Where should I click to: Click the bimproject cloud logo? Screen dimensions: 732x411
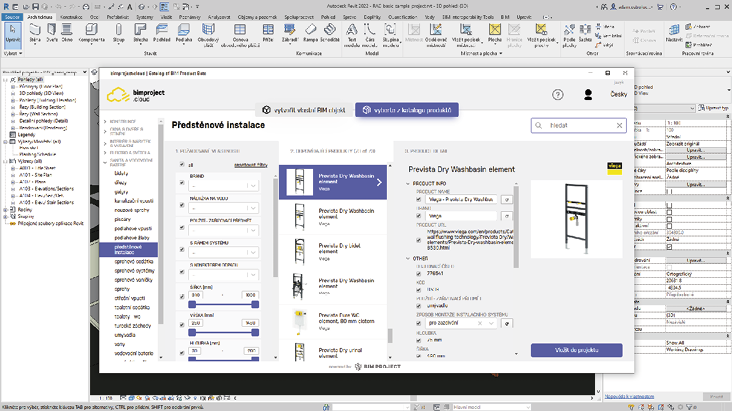click(133, 94)
